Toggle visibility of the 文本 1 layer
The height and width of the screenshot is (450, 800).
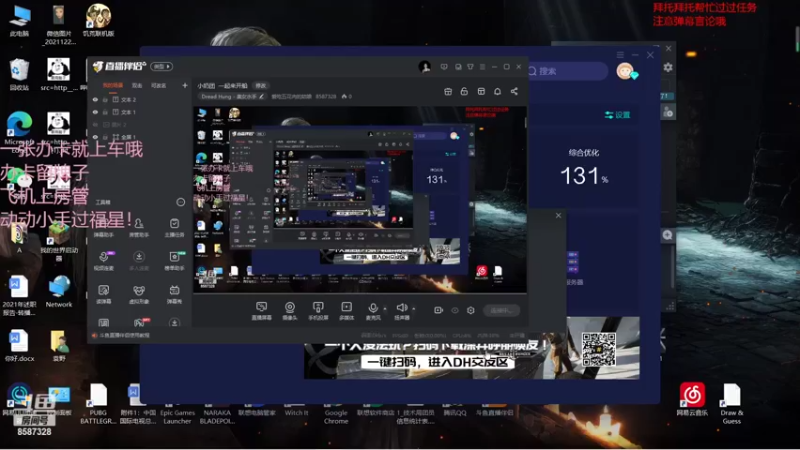pos(95,112)
